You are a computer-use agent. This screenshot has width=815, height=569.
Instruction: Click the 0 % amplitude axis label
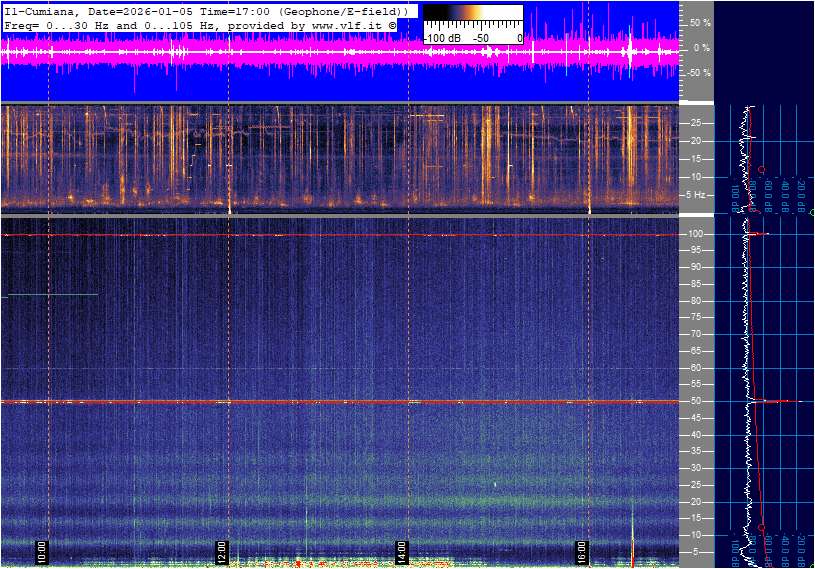coord(700,47)
